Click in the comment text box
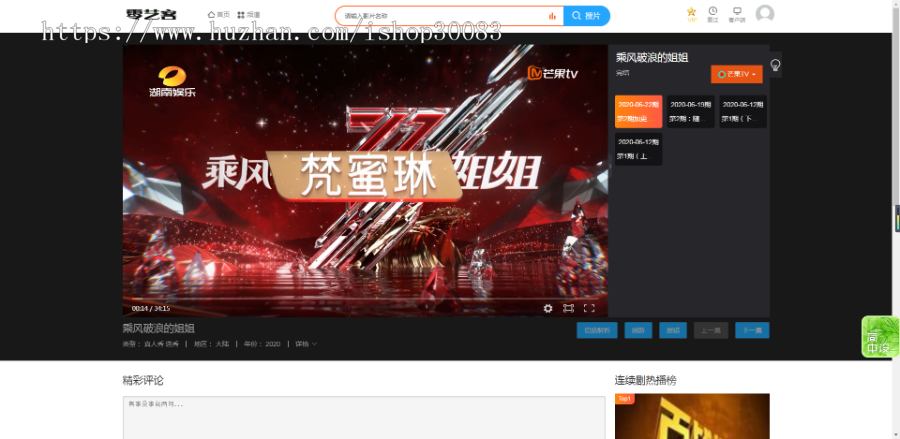This screenshot has height=439, width=900. point(364,417)
